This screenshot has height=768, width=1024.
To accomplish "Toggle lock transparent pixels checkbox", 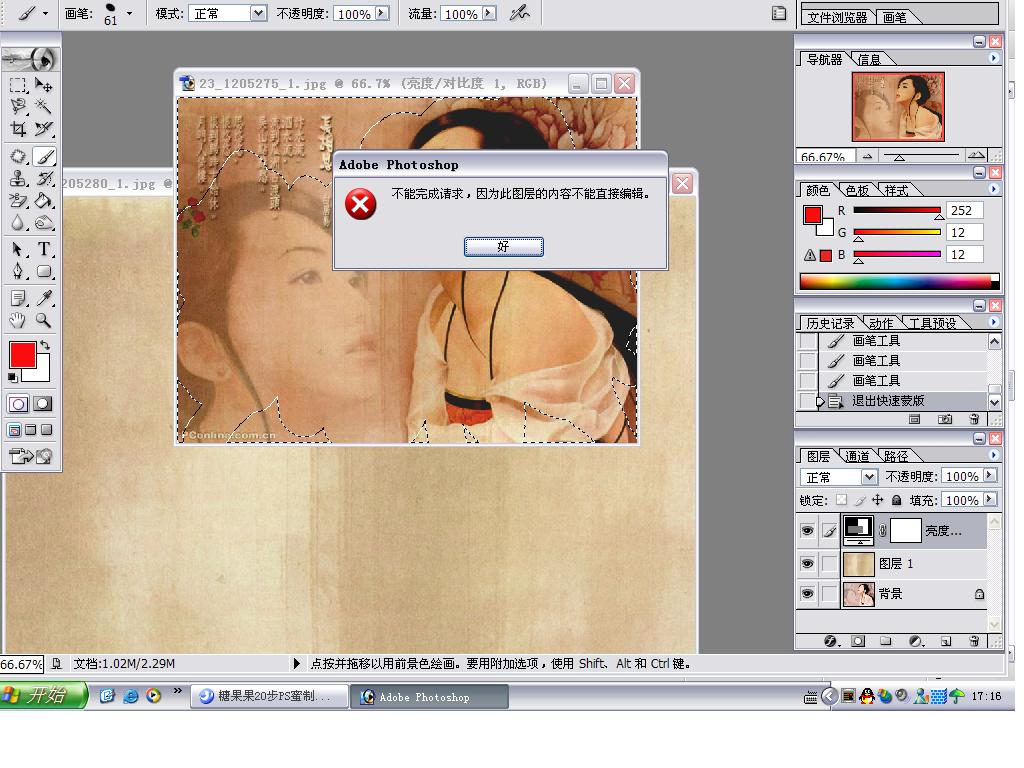I will pos(841,500).
